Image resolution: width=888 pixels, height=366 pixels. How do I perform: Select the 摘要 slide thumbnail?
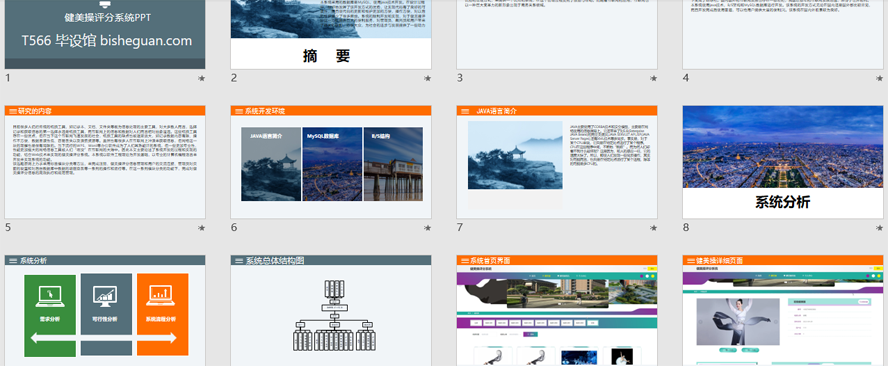(331, 35)
